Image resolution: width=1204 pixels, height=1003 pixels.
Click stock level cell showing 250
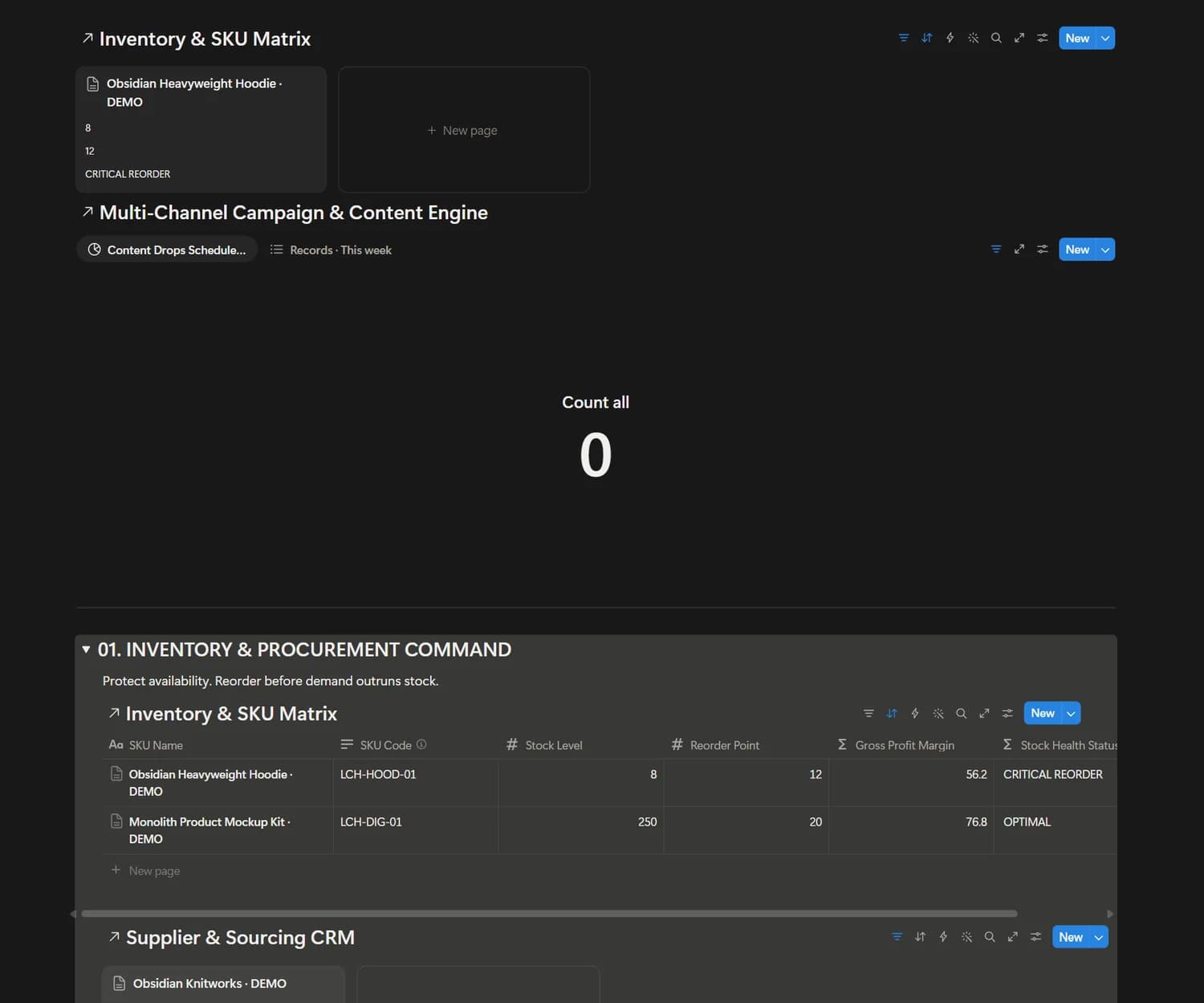click(581, 830)
